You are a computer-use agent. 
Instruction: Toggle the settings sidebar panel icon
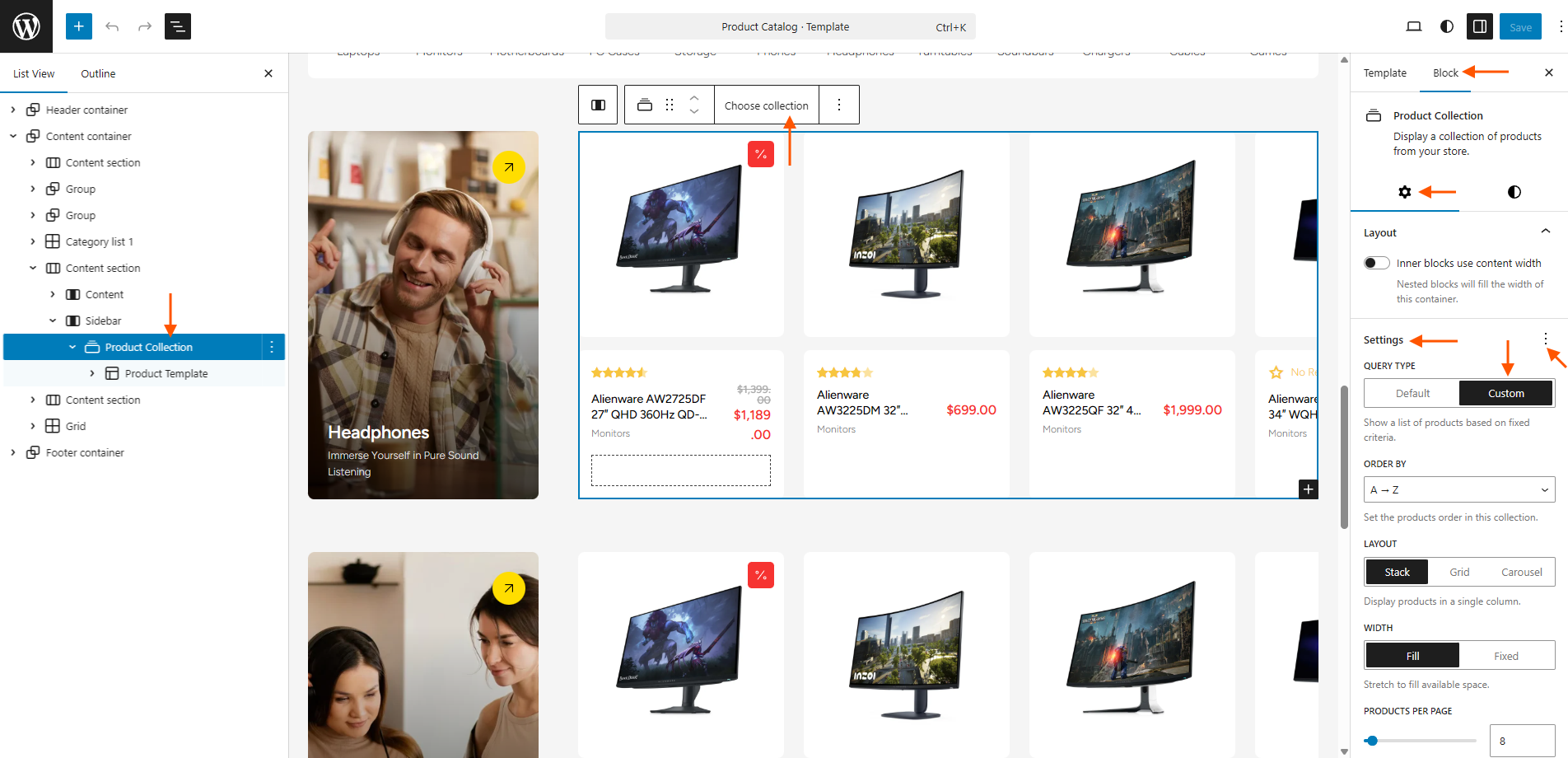[x=1480, y=26]
